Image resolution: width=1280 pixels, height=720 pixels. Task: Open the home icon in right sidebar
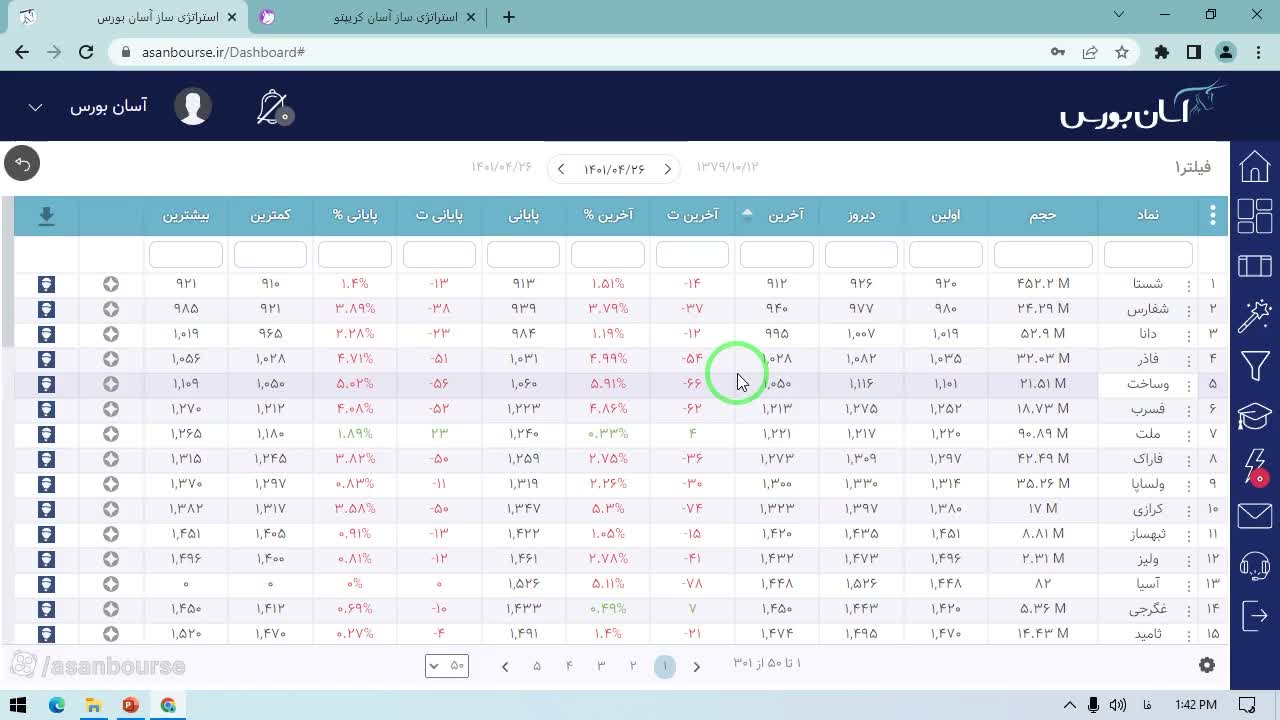pos(1254,167)
